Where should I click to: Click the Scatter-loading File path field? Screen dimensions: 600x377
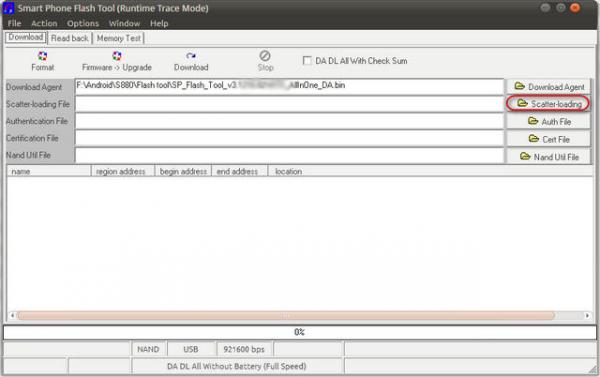pos(289,104)
